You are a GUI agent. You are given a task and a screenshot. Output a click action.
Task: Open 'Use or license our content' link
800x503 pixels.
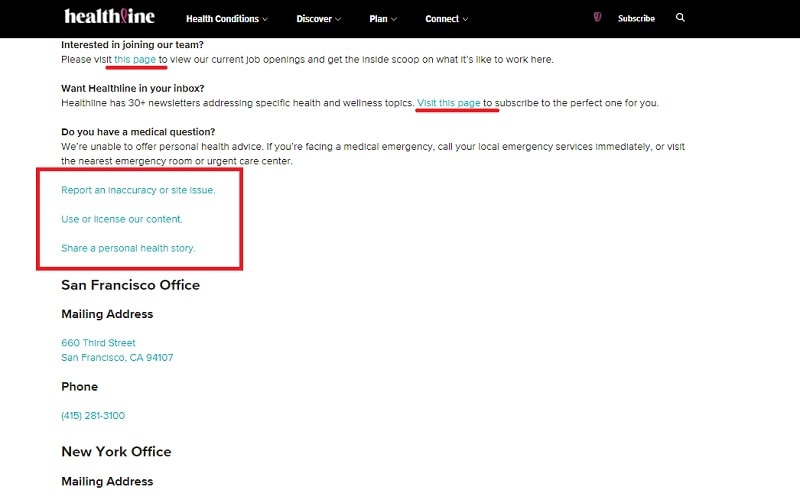(x=121, y=219)
